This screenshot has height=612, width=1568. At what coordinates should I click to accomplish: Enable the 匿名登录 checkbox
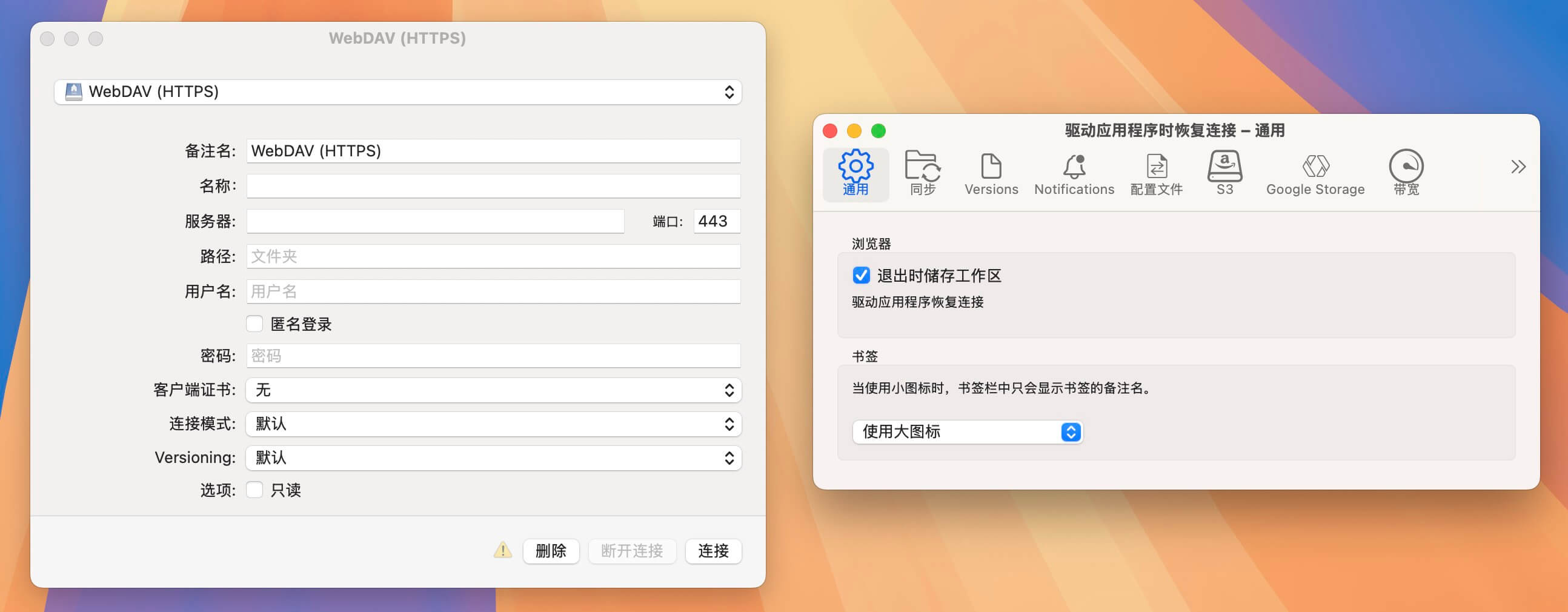pyautogui.click(x=254, y=324)
